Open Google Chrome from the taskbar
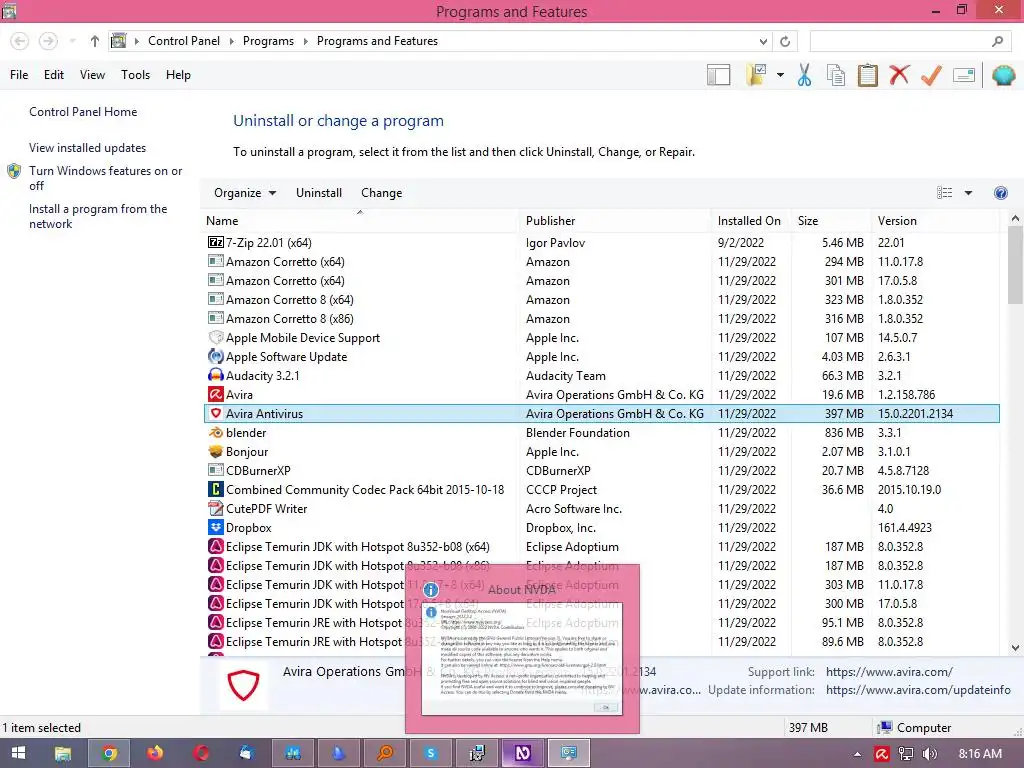Viewport: 1024px width, 768px height. pyautogui.click(x=109, y=753)
